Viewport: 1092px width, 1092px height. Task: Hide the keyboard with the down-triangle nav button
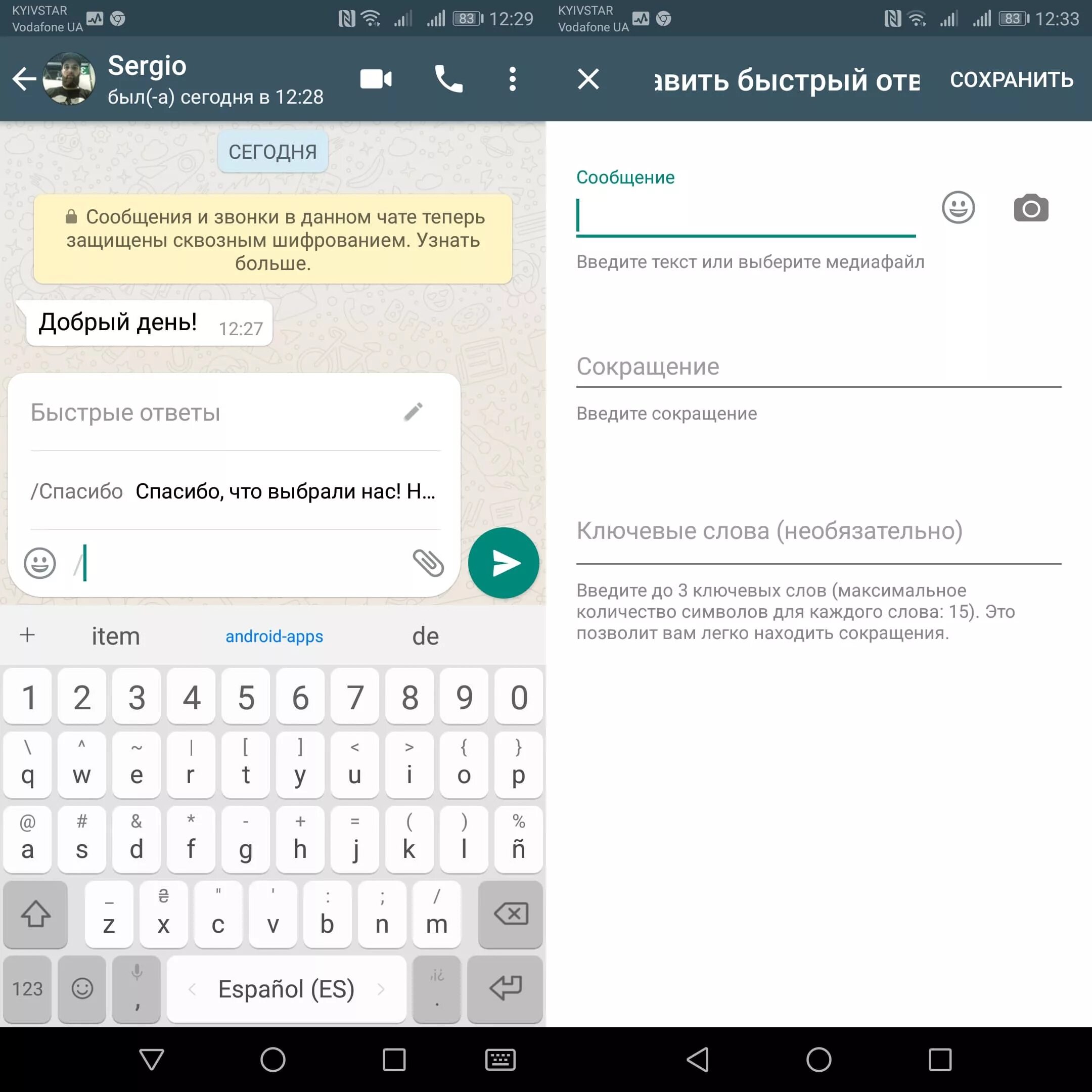[x=152, y=1059]
